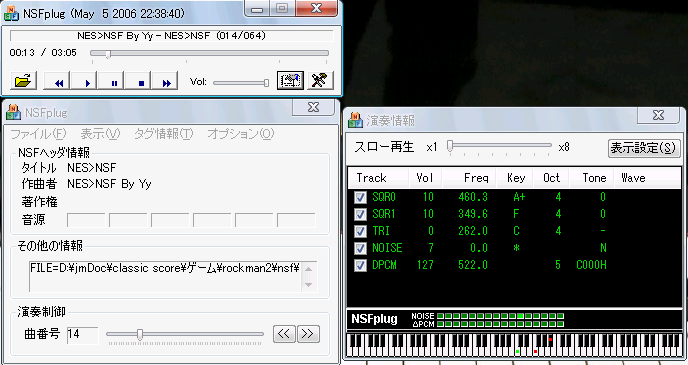The image size is (688, 365).
Task: Click the FILE path text box
Action: (x=166, y=276)
